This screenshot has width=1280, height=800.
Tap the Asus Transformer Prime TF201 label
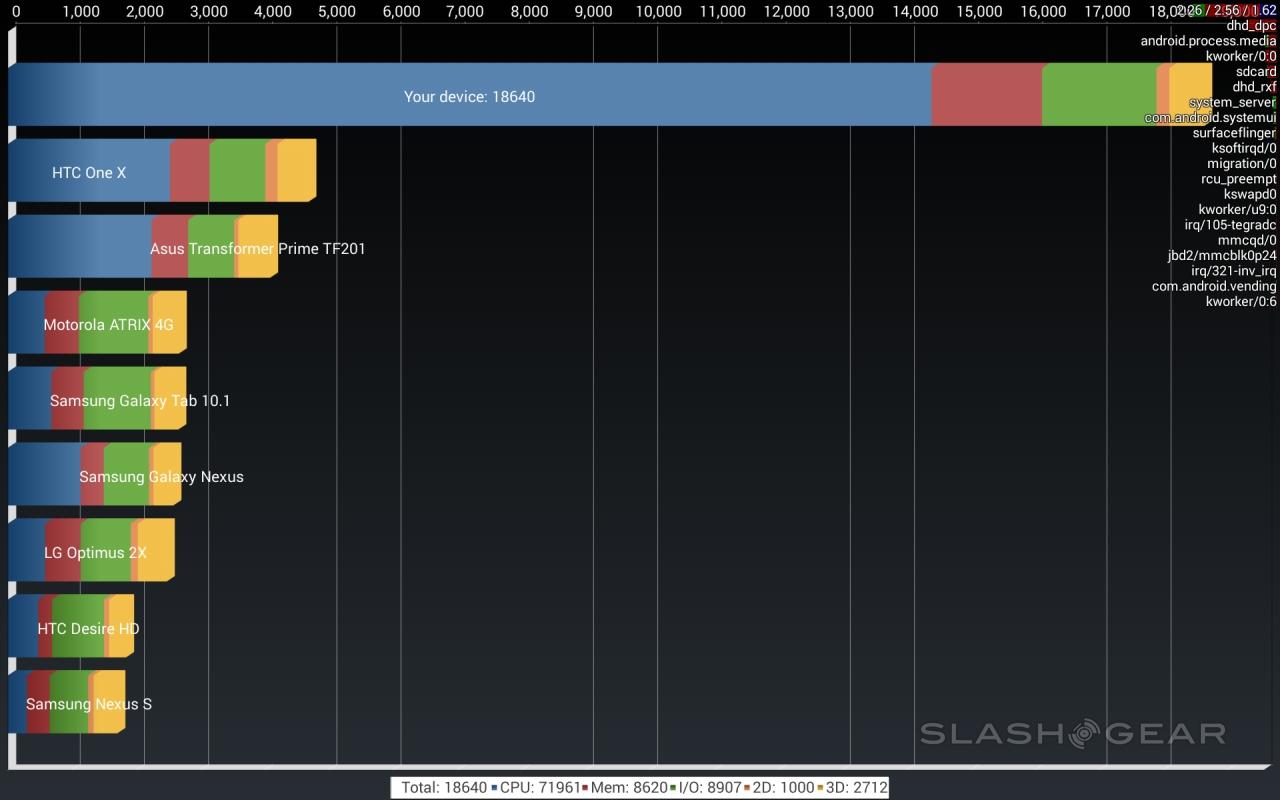[x=257, y=249]
